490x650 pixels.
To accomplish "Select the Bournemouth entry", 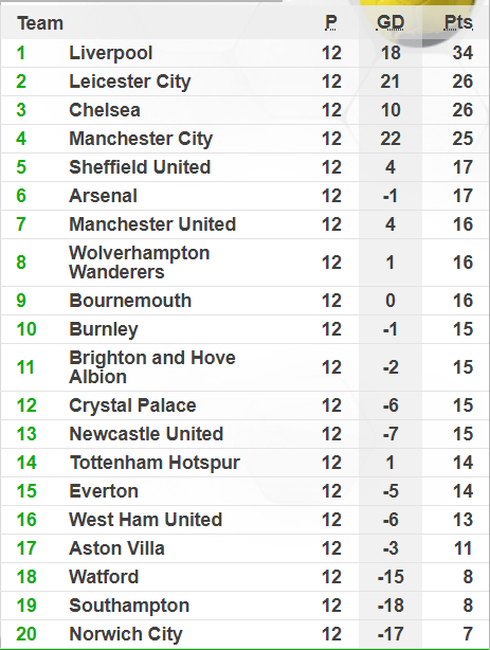I will point(130,301).
